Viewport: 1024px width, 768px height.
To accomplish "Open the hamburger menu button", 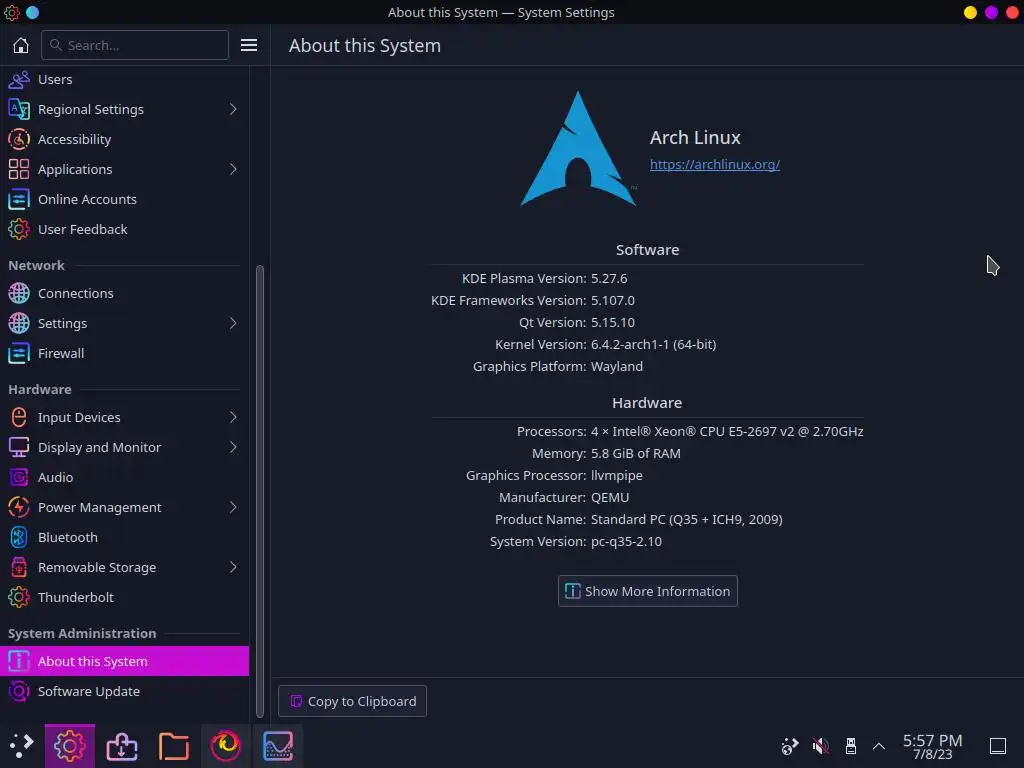I will (x=249, y=45).
